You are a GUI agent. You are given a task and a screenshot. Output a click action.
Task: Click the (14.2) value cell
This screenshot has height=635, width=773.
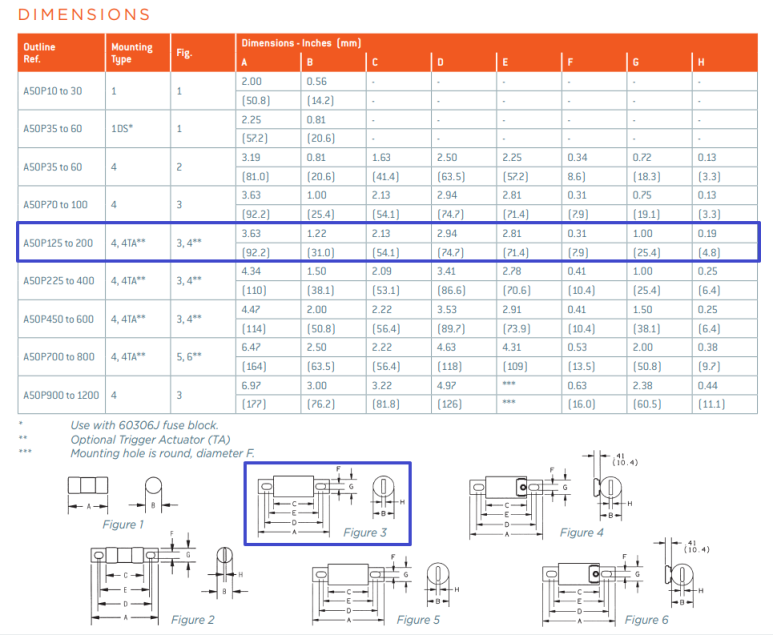[334, 101]
